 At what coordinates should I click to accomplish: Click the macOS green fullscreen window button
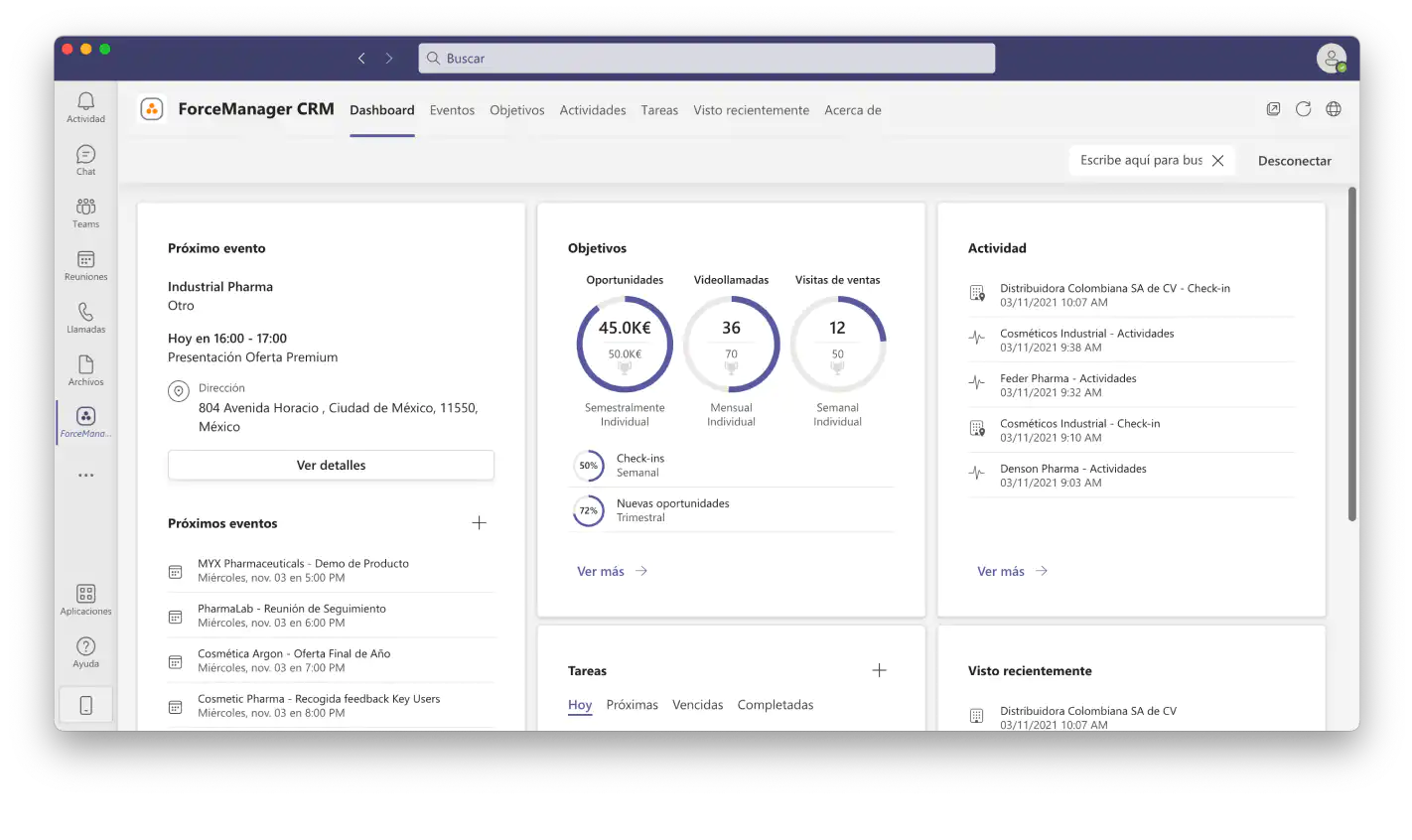coord(105,49)
